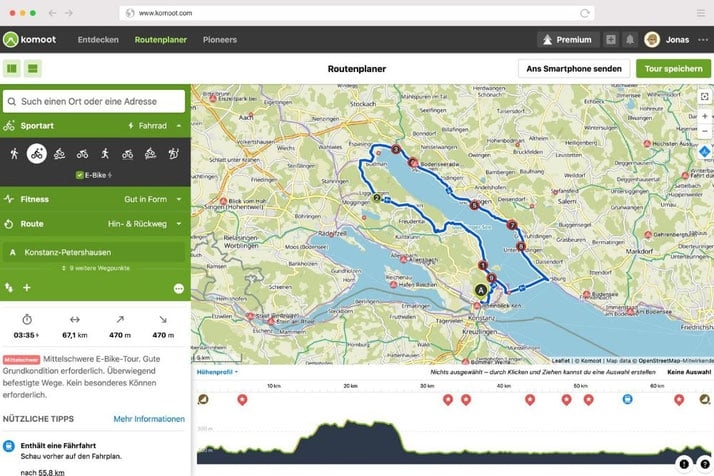This screenshot has height=476, width=714.
Task: Open the Mehr Informationen link
Action: click(x=149, y=419)
